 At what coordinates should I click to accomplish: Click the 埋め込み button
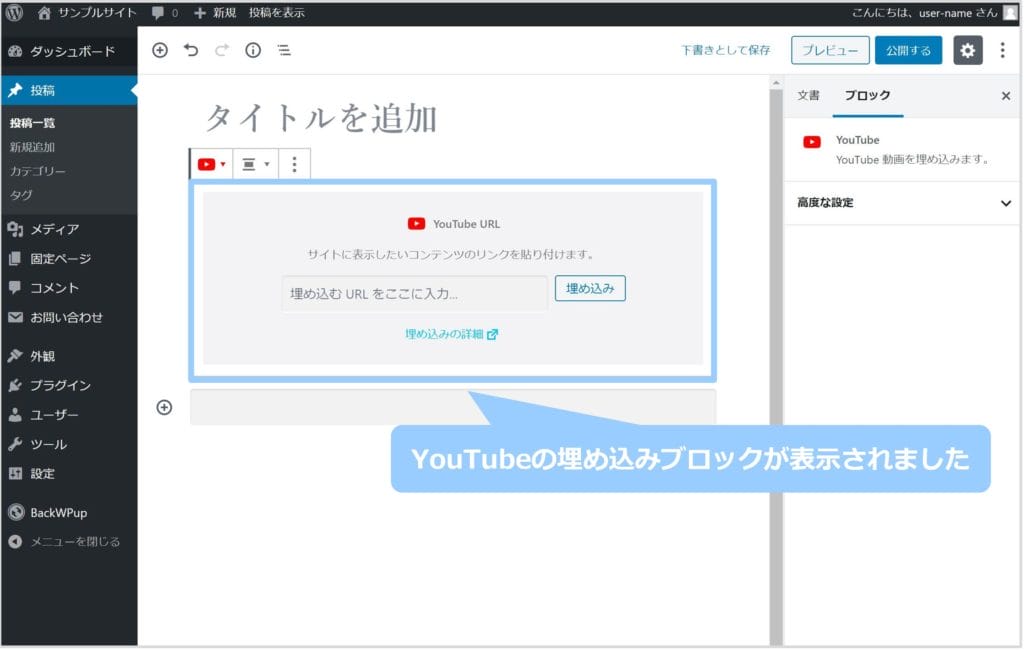point(590,288)
